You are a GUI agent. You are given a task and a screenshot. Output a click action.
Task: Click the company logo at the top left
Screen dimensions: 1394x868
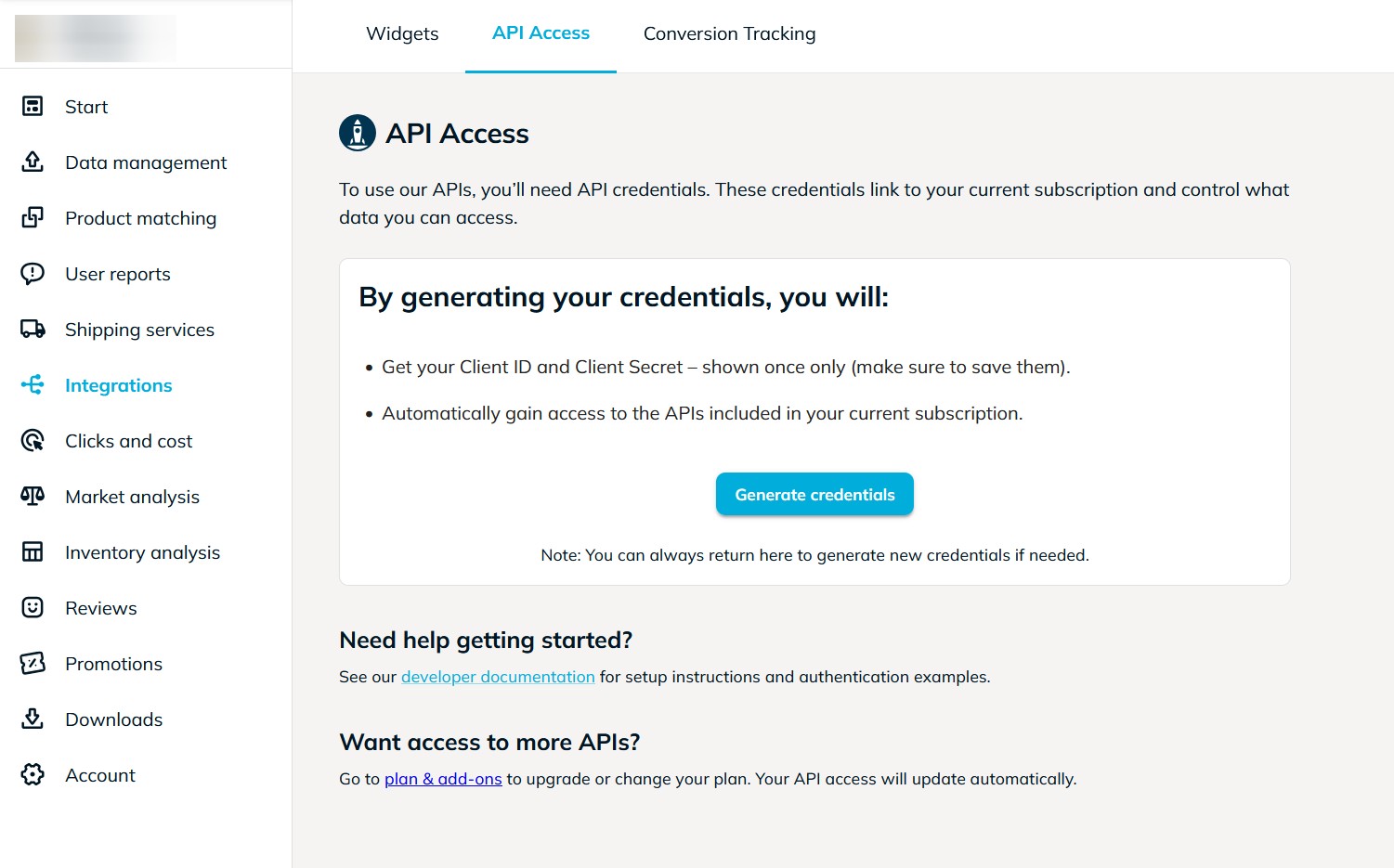[x=95, y=37]
